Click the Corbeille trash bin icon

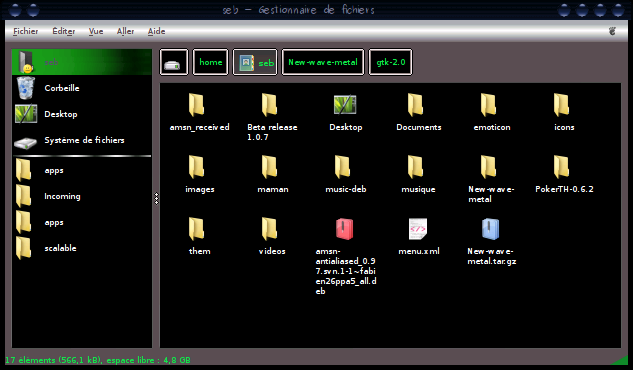[x=26, y=88]
